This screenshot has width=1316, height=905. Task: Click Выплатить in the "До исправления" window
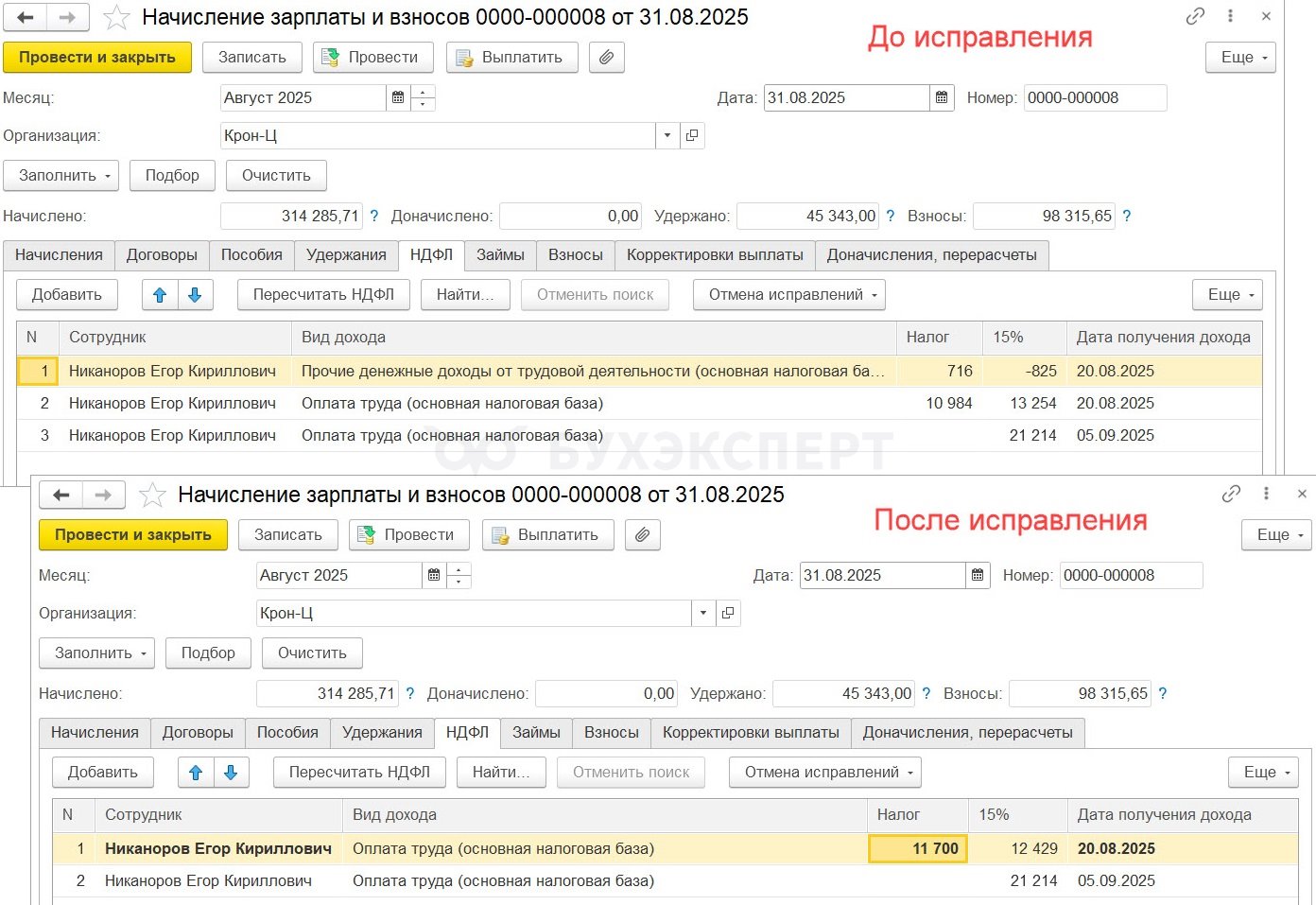tap(511, 58)
